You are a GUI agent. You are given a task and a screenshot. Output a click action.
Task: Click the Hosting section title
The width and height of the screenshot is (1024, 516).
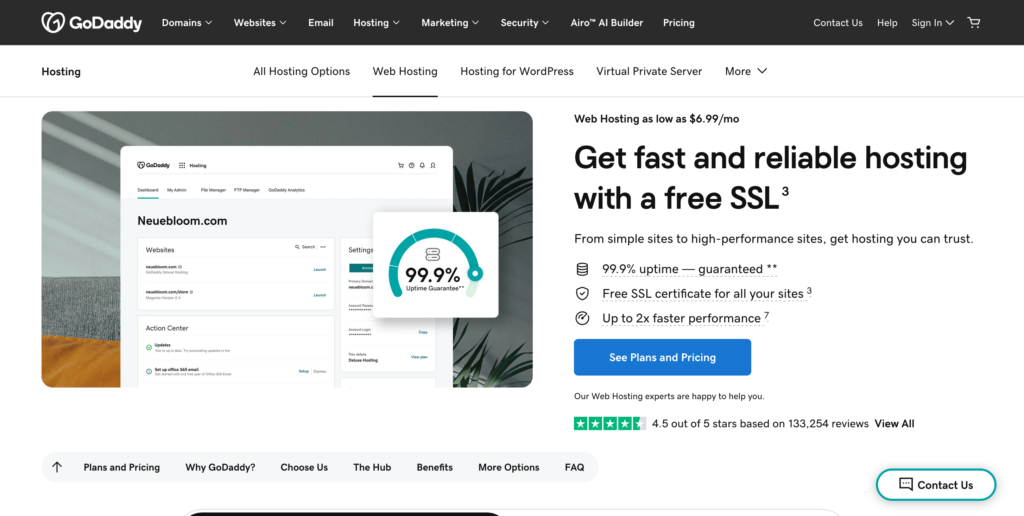(61, 71)
